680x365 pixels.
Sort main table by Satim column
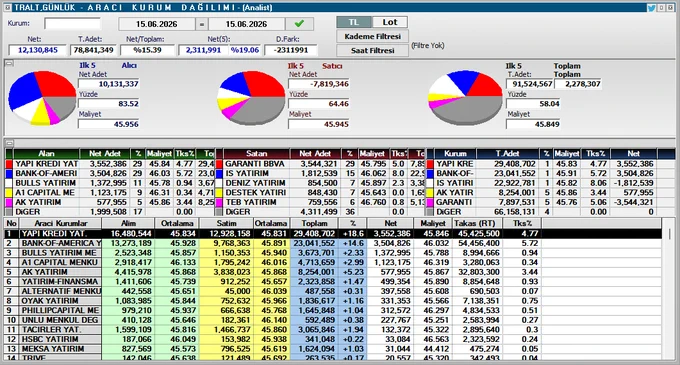pos(226,223)
